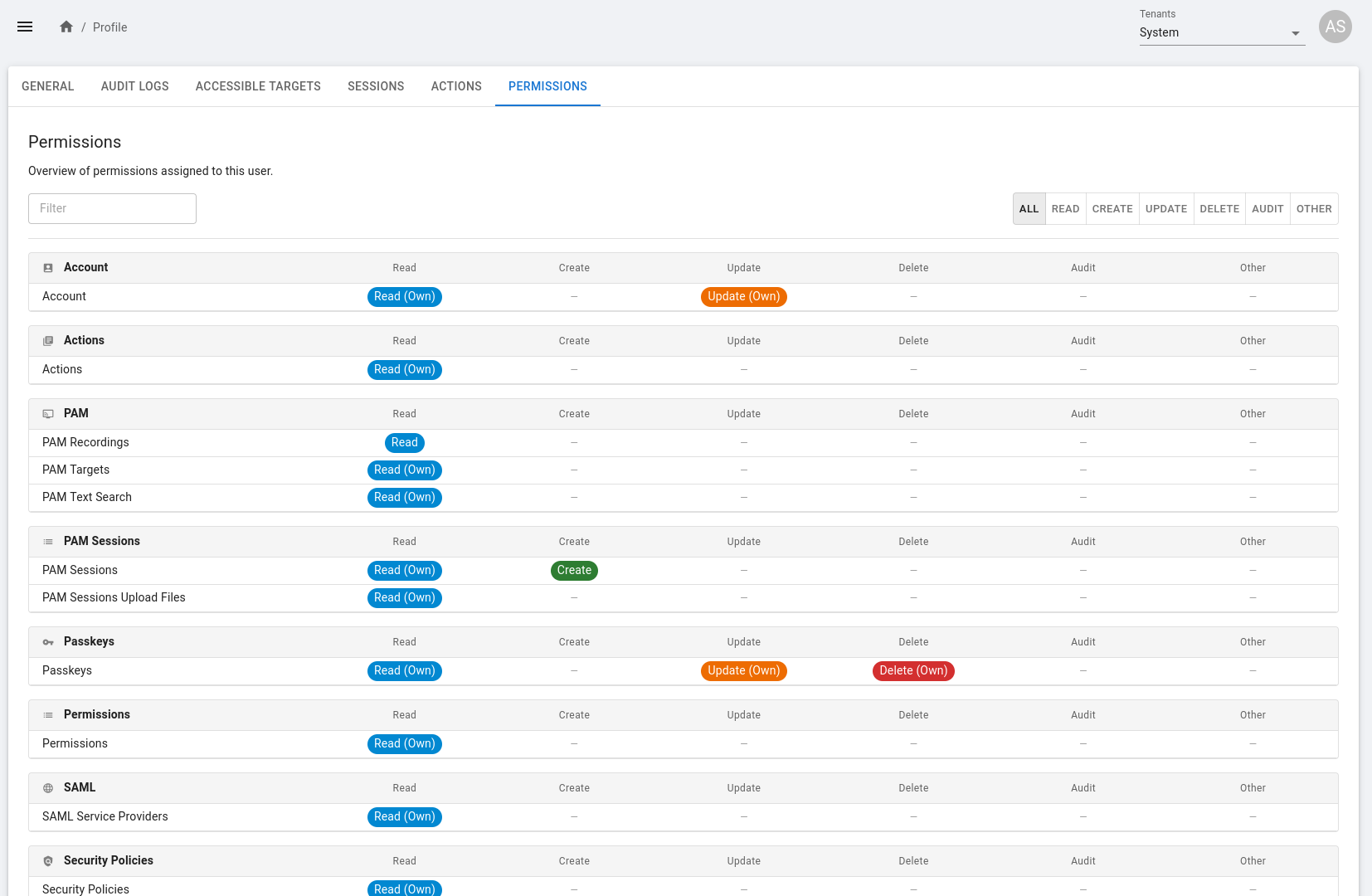Click the Update (Own) Account badge
Image resolution: width=1372 pixels, height=896 pixels.
point(743,296)
